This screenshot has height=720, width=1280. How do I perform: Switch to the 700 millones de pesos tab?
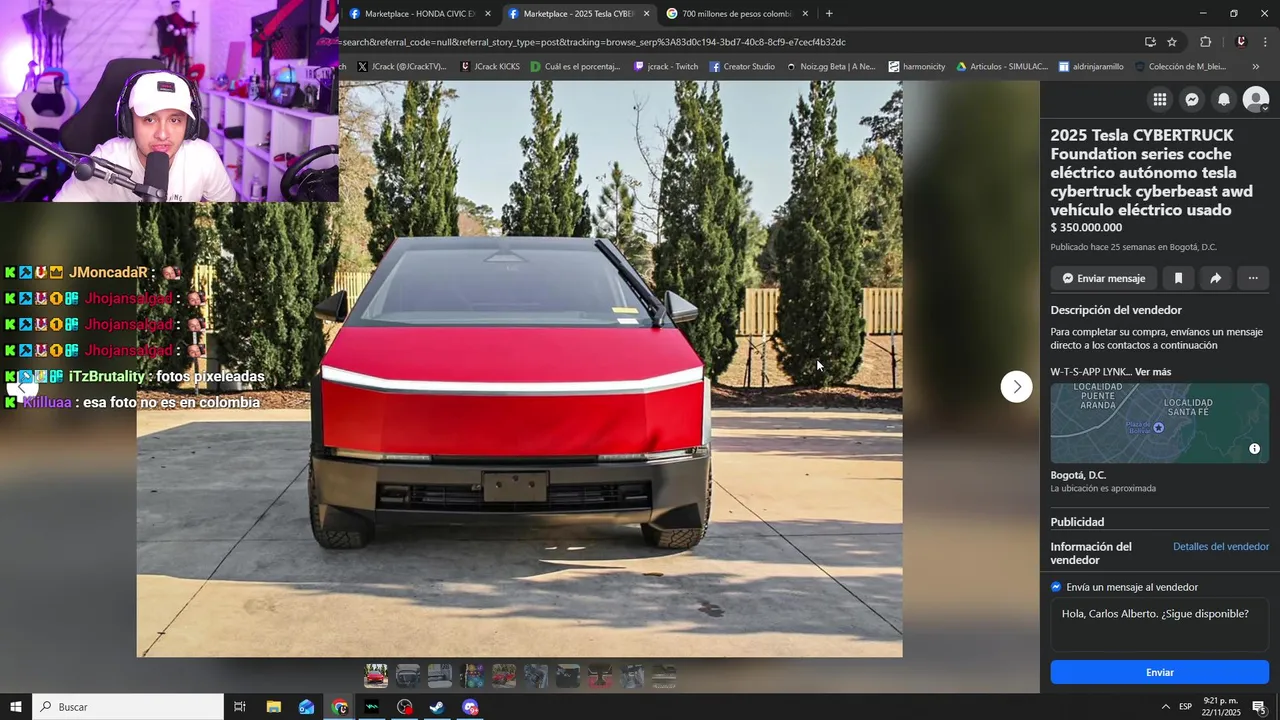736,14
